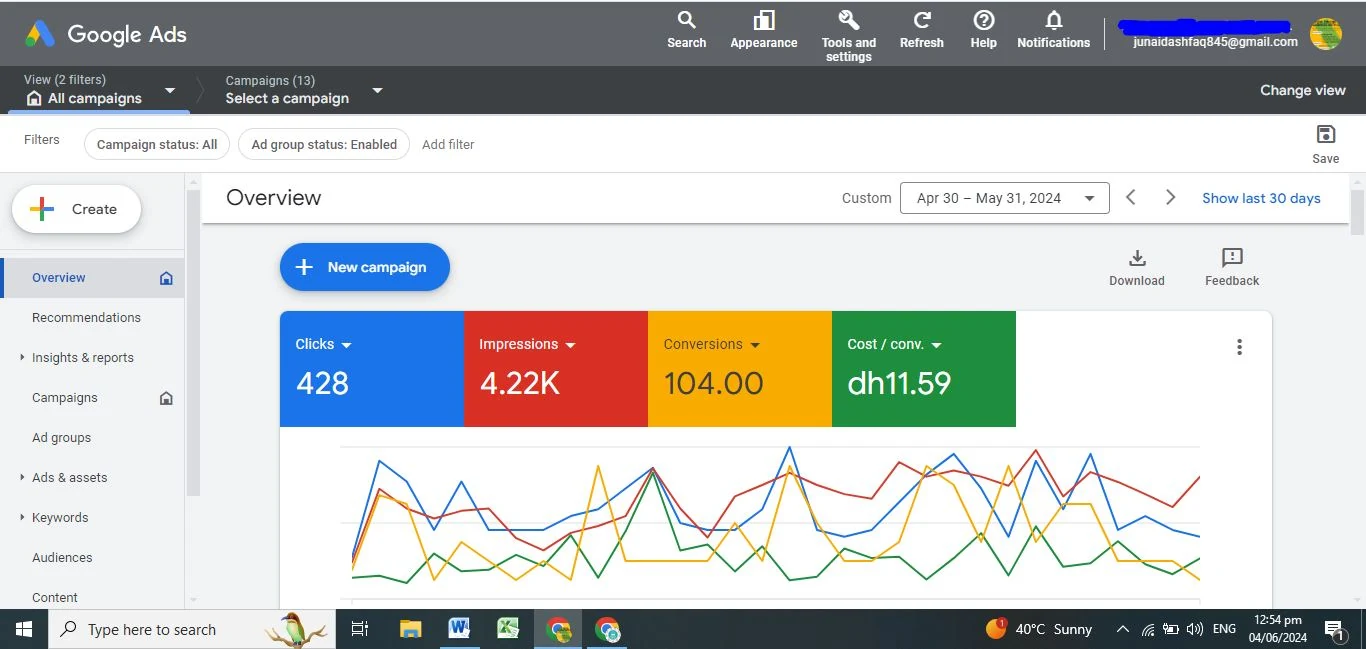Show hidden system tray icons

tap(1122, 629)
